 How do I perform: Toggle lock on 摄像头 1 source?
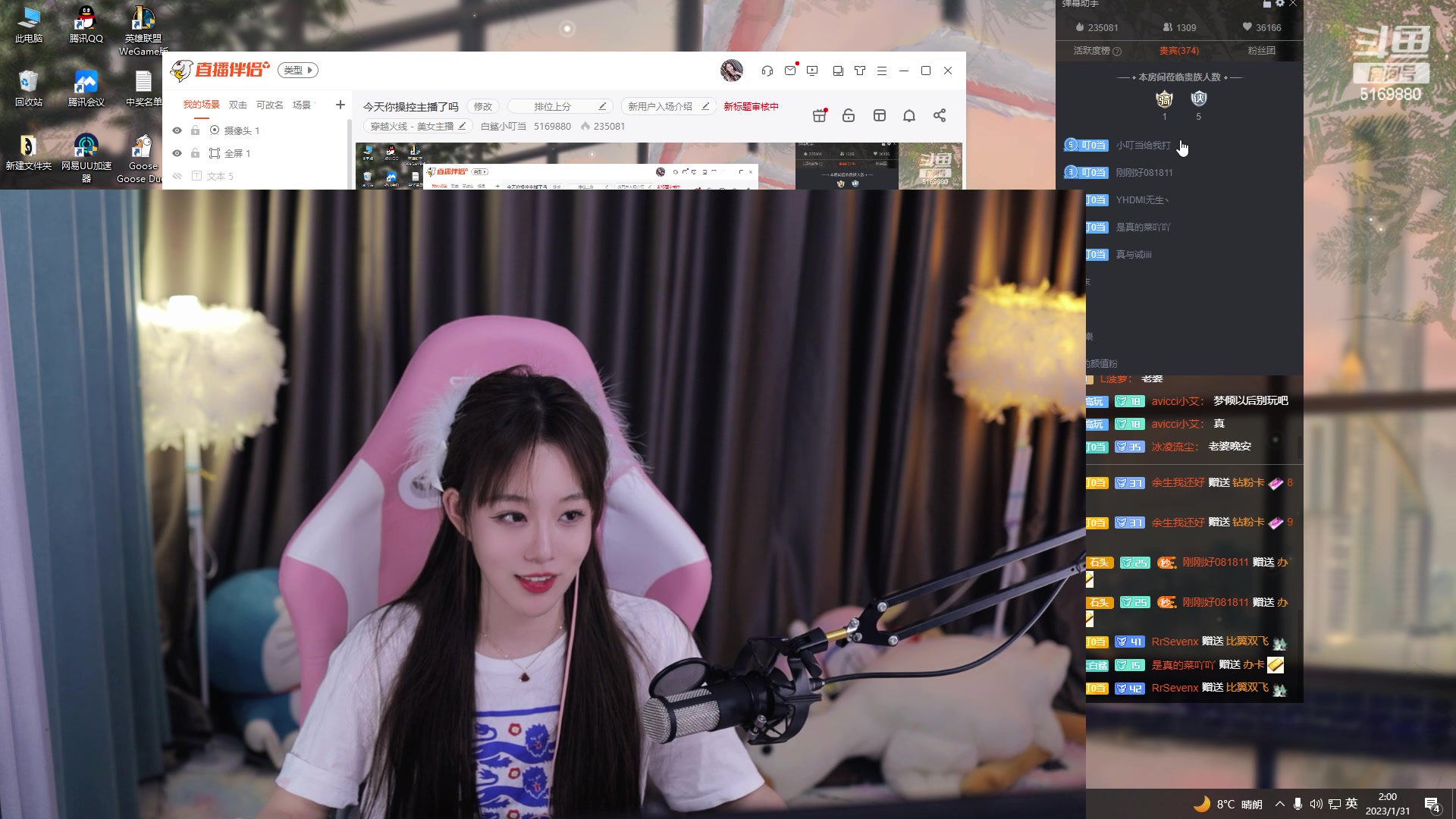tap(196, 130)
